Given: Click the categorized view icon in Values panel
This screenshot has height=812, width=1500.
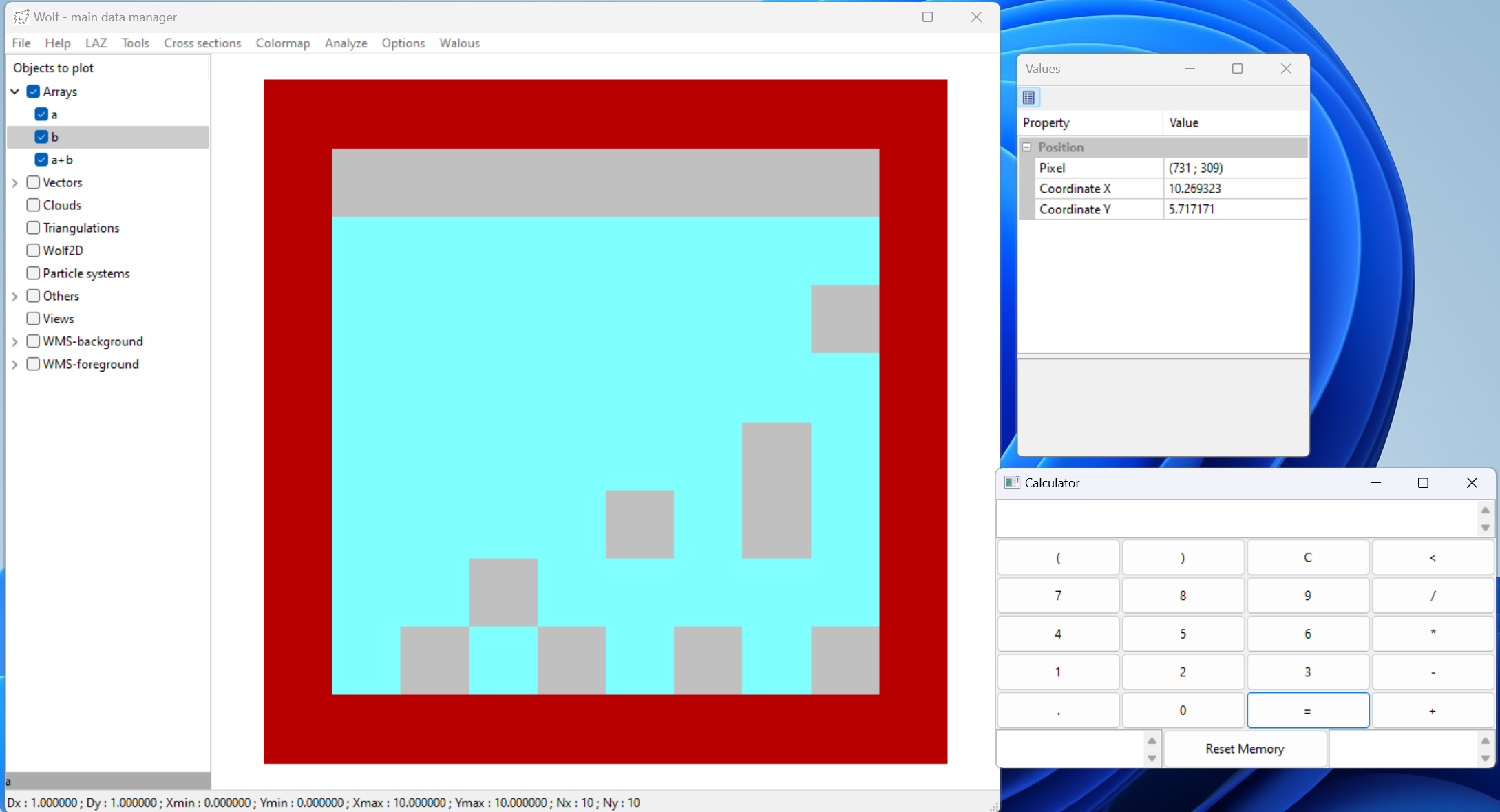Looking at the screenshot, I should (1028, 98).
